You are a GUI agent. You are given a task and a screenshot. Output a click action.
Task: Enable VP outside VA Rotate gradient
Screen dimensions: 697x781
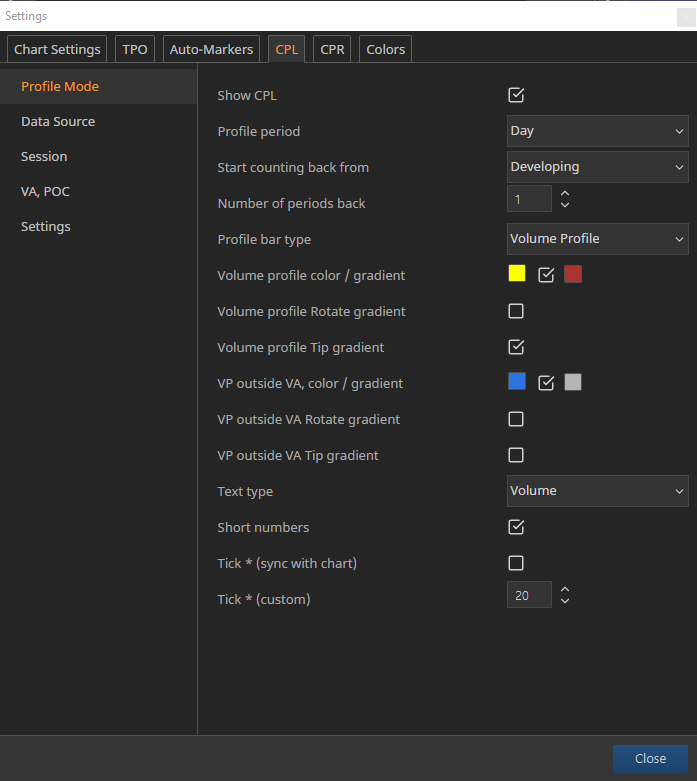[x=516, y=419]
